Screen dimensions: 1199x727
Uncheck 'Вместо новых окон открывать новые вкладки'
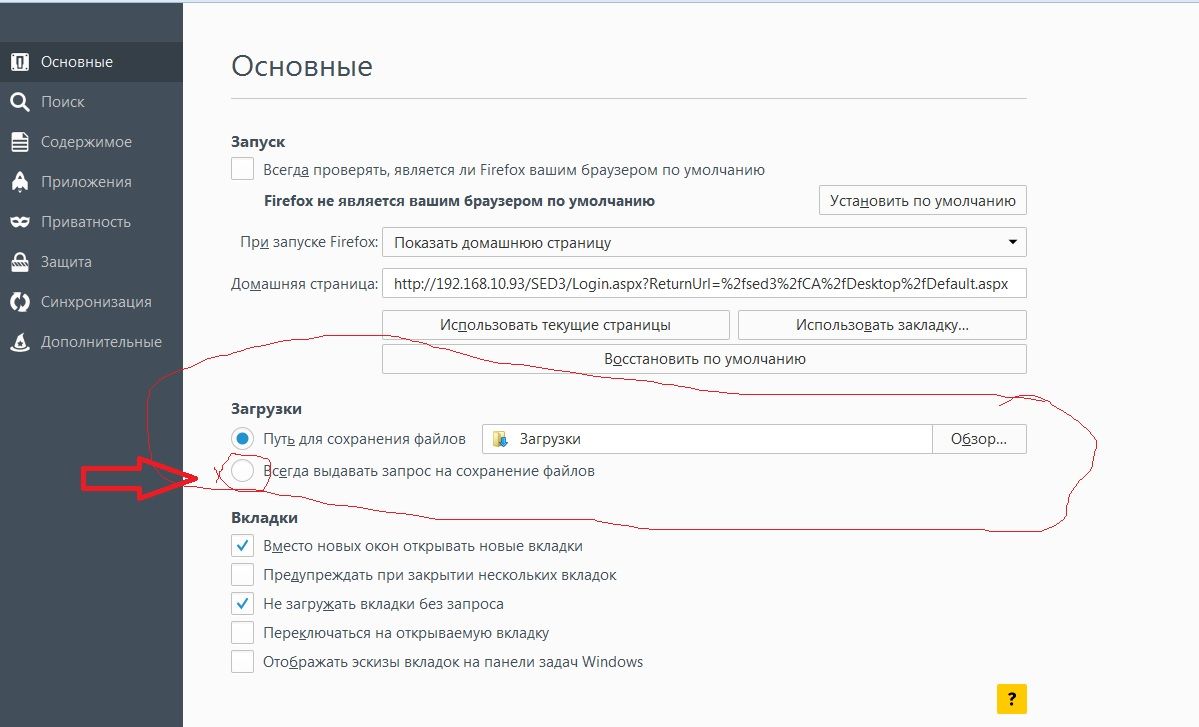coord(242,546)
